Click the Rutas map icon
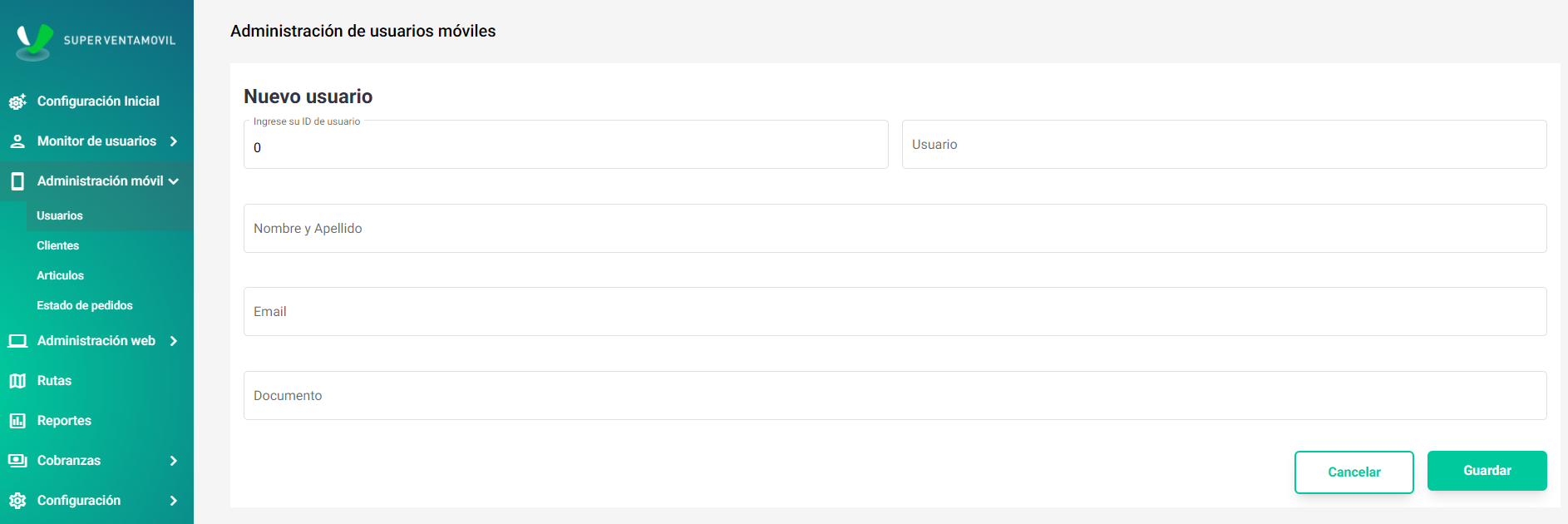 pyautogui.click(x=17, y=381)
